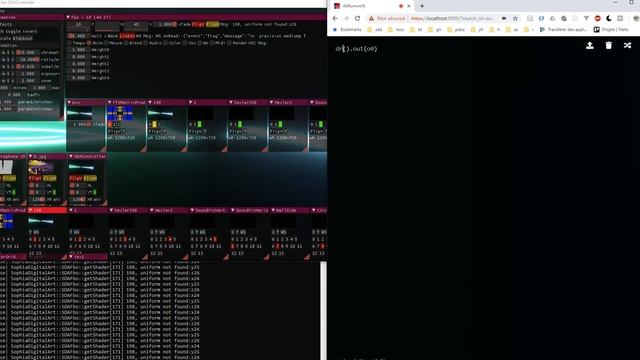This screenshot has width=640, height=360.
Task: Adjust the exposure slider in the left panel
Action: (27, 73)
